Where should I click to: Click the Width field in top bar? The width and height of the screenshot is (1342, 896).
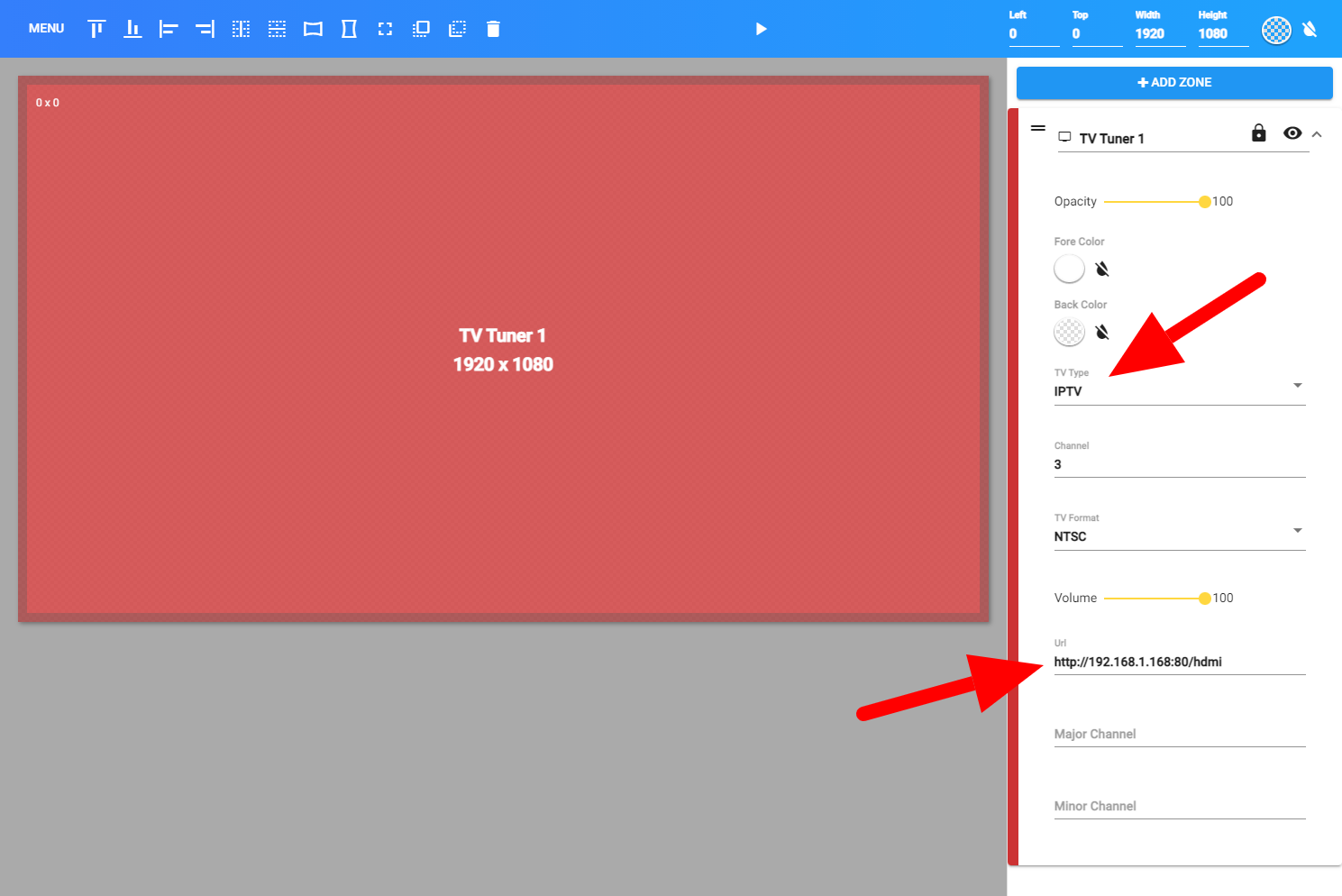click(x=1158, y=34)
